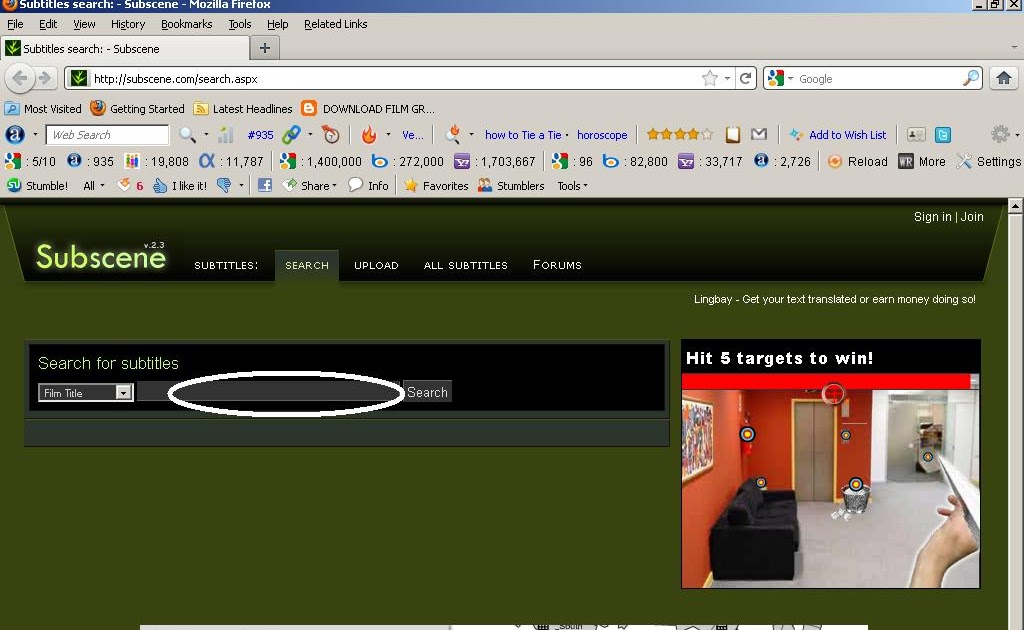Open the Related Links menu
The image size is (1024, 630).
point(336,24)
